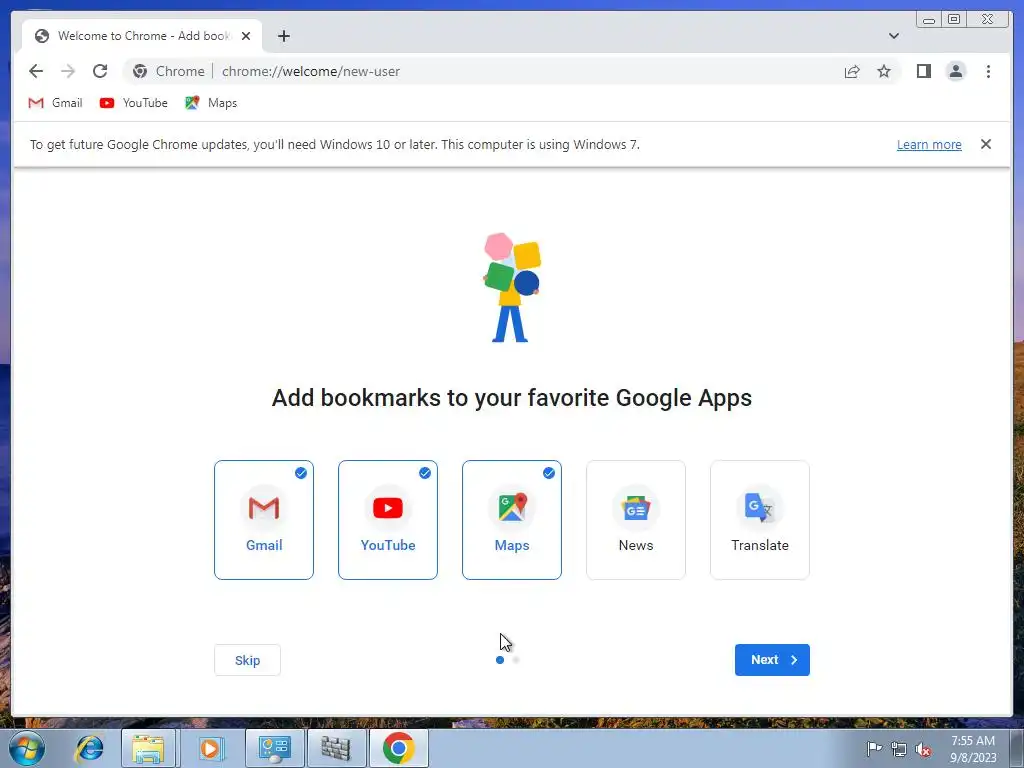Launch Internet Explorer from the taskbar

click(x=89, y=748)
